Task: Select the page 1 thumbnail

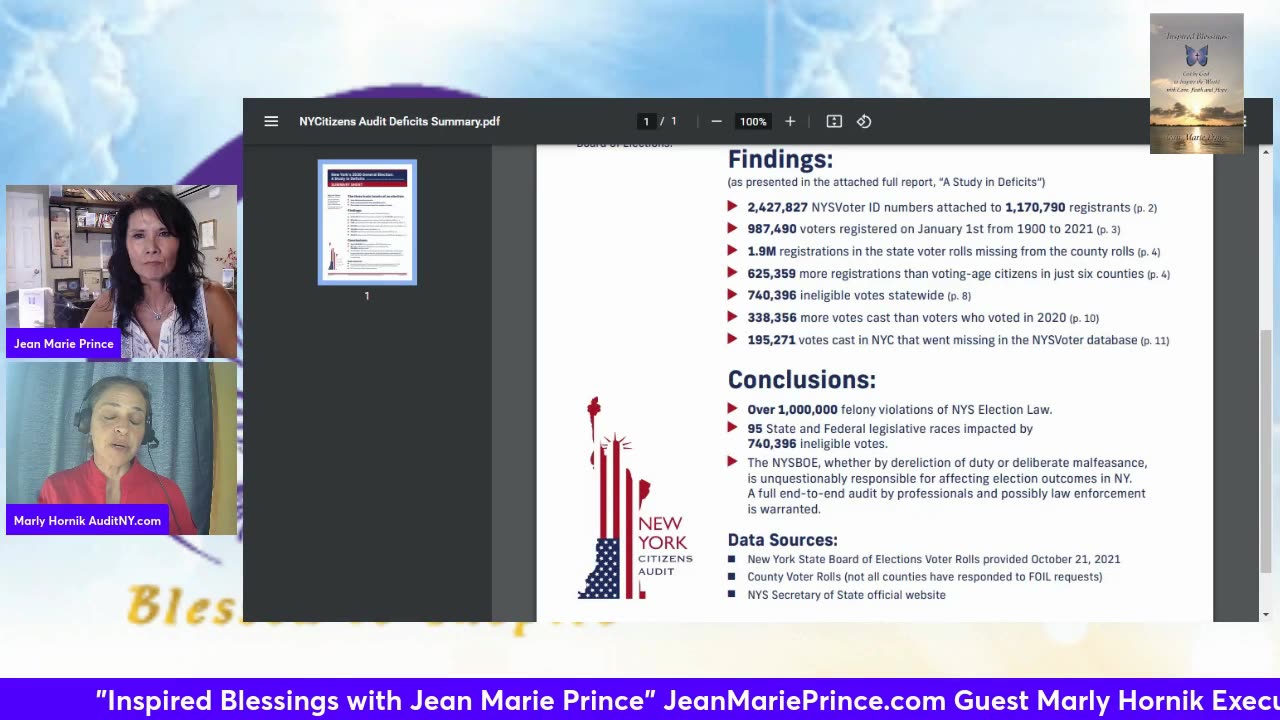Action: (367, 222)
